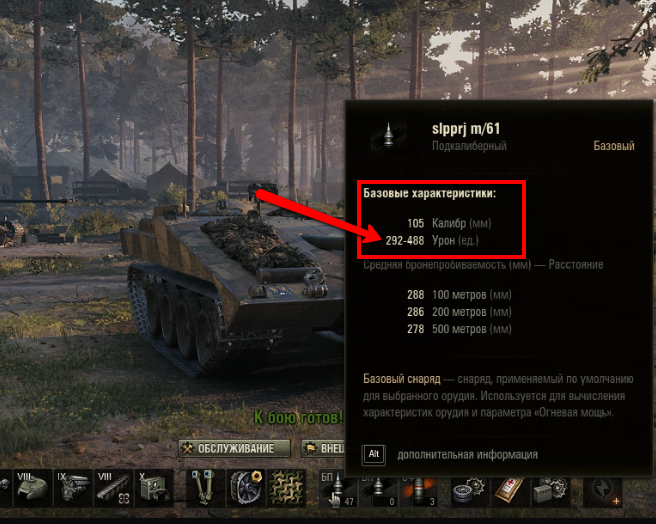Screen dimensions: 656x524
Task: Click the tier VIII tracks suspension module
Action: click(x=113, y=488)
